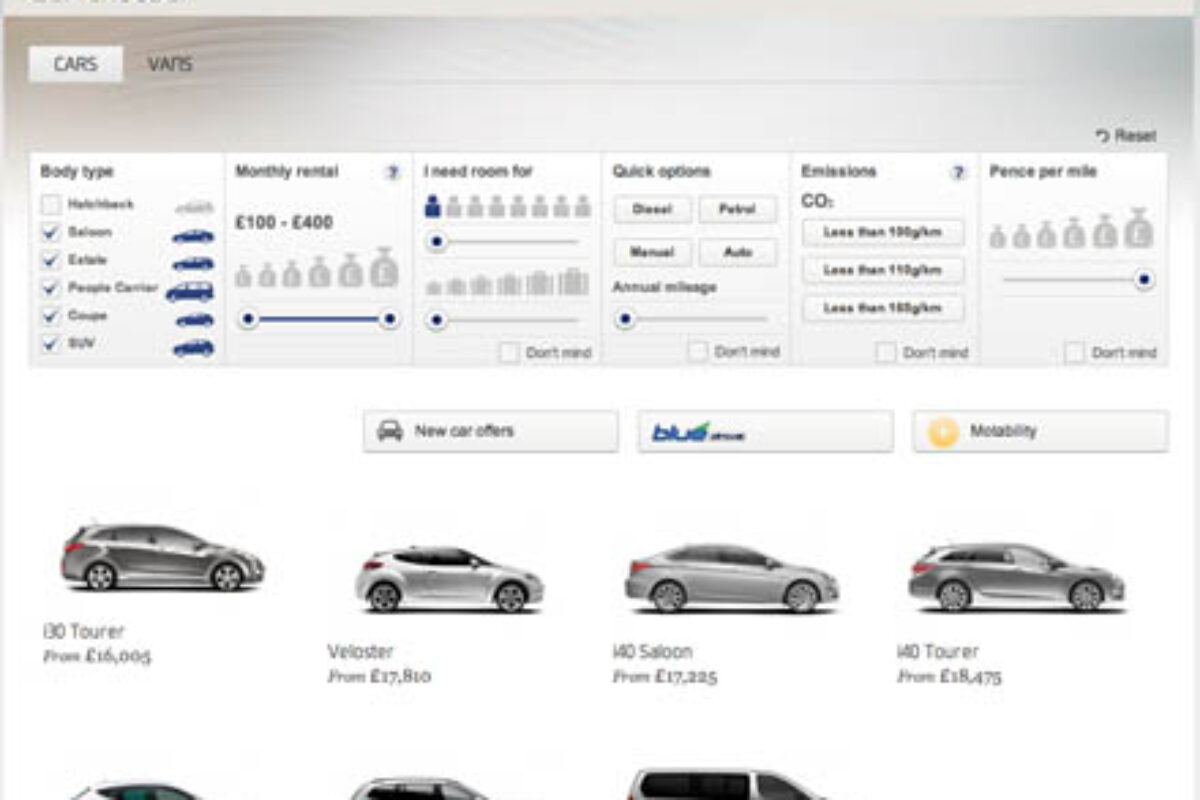Image resolution: width=1200 pixels, height=800 pixels.
Task: Open the Monthly rental help icon
Action: pos(392,173)
